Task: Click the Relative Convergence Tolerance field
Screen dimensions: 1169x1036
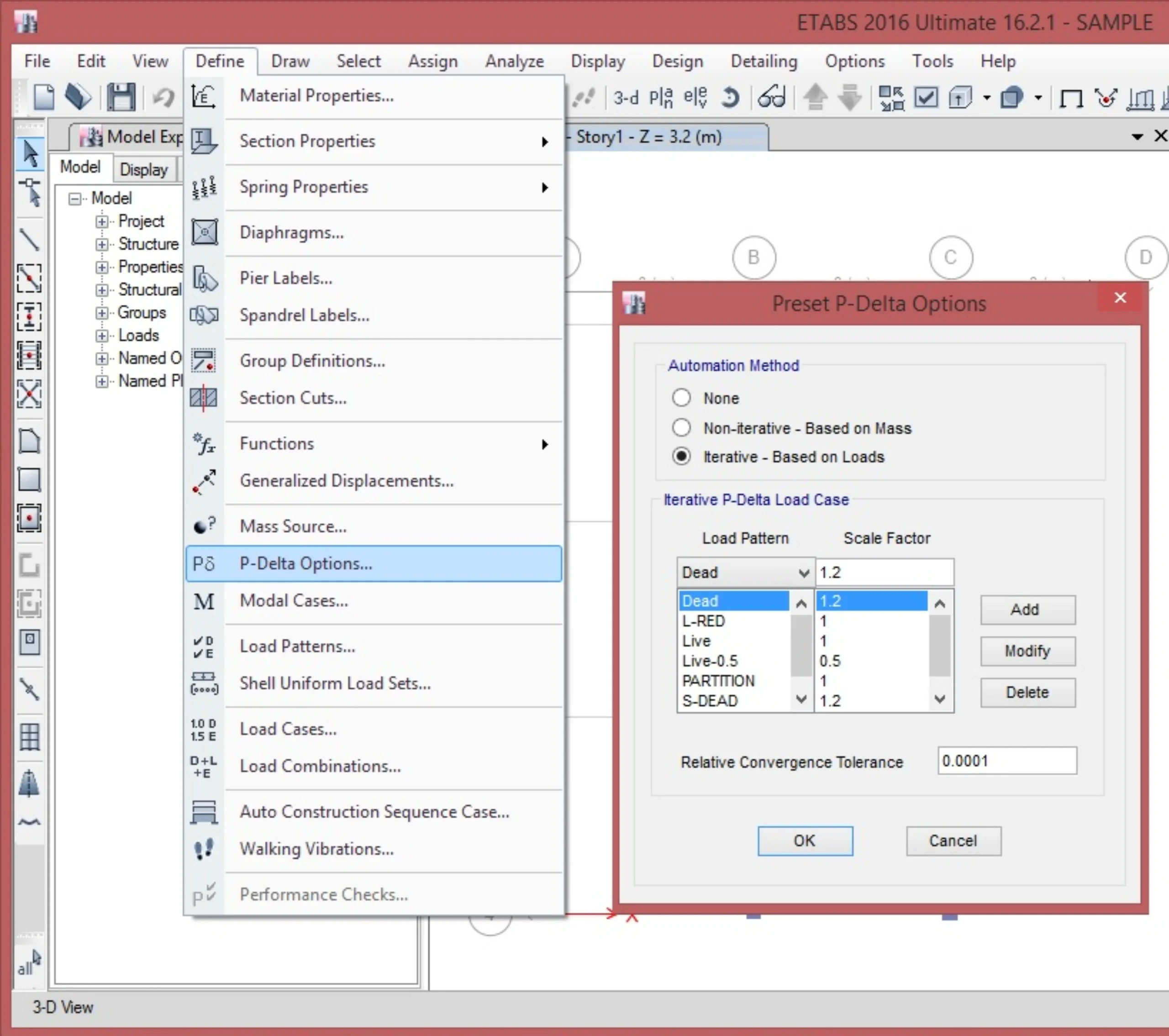Action: point(1006,761)
